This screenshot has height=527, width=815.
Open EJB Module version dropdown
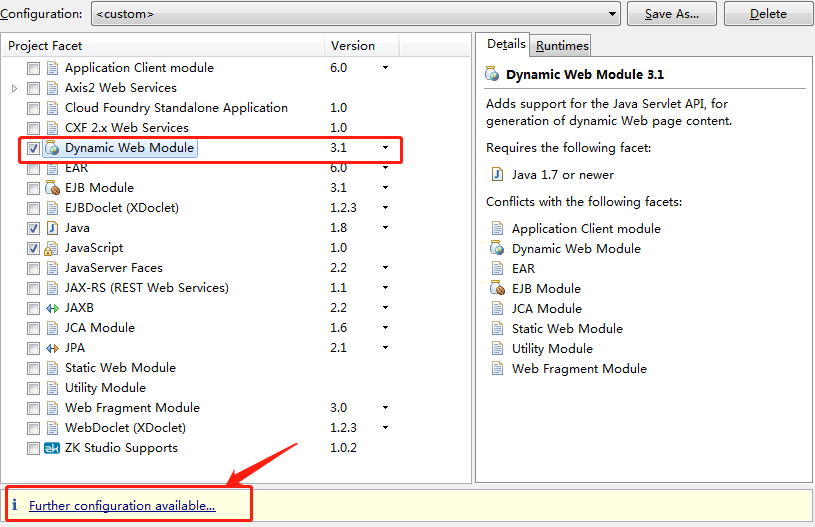(x=385, y=188)
